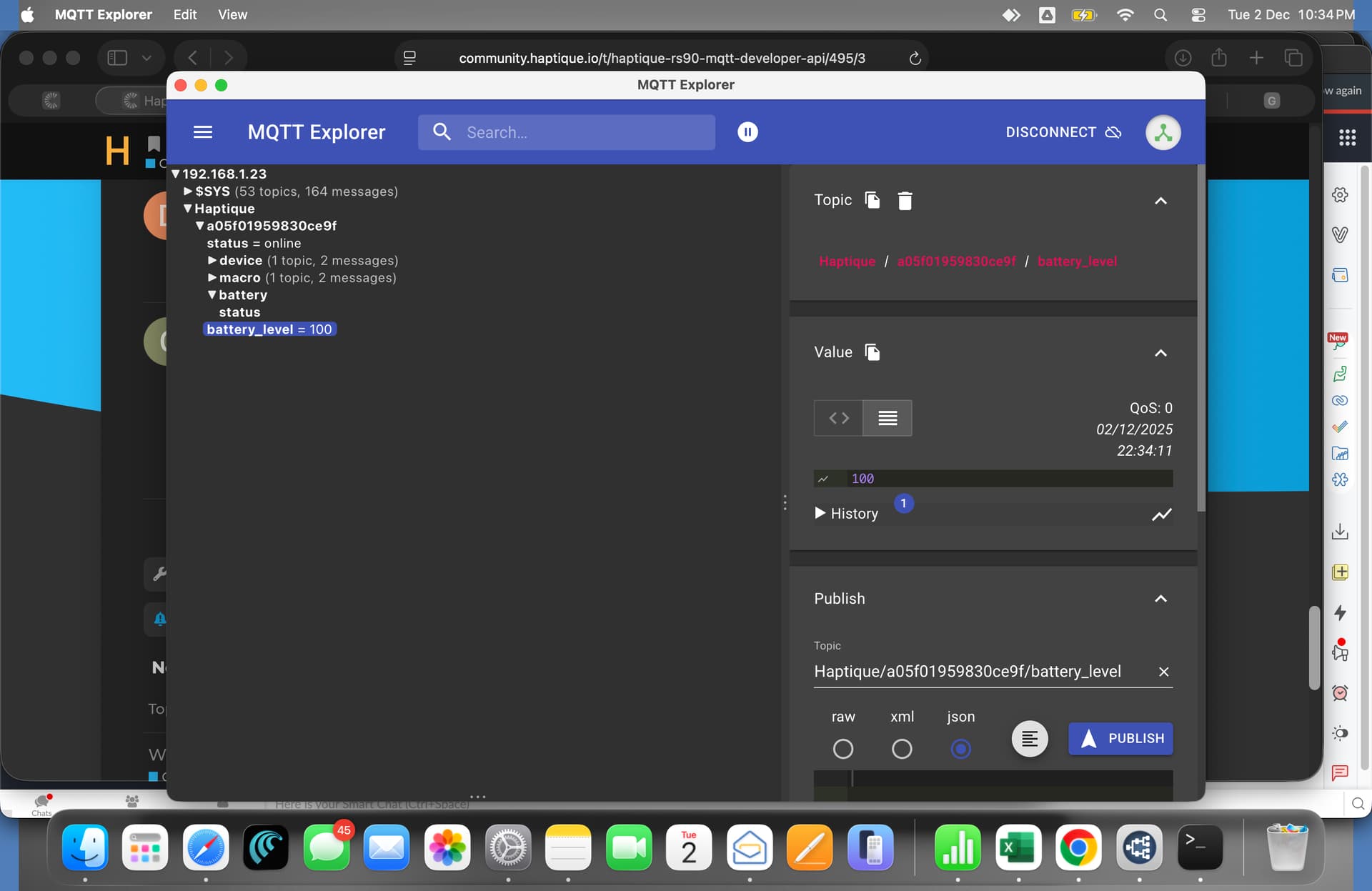Screen dimensions: 1372x891
Task: Copy the topic path to clipboard
Action: pos(873,200)
